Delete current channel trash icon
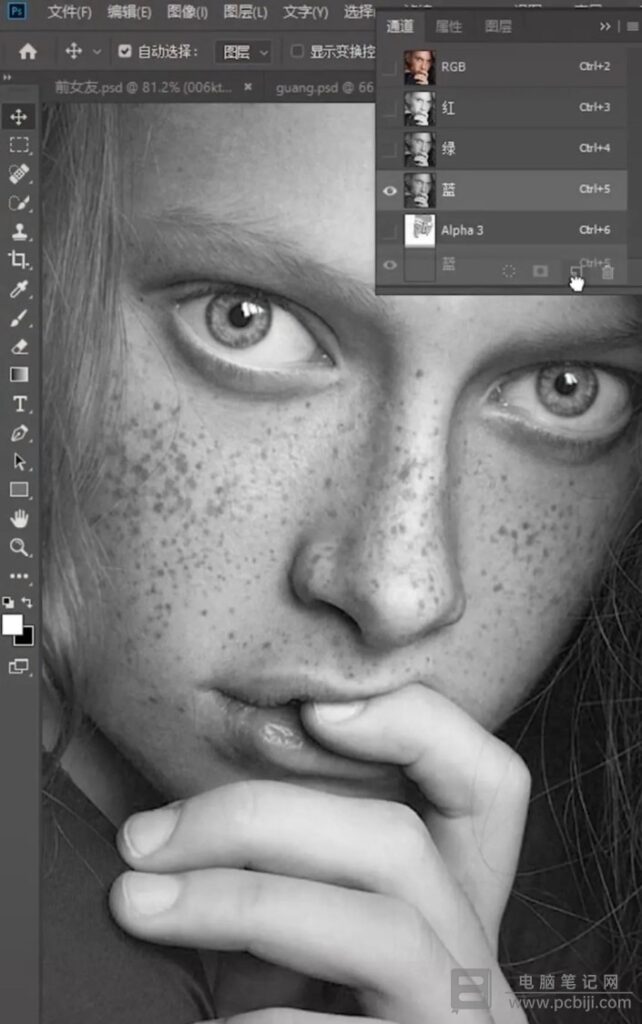 click(x=607, y=272)
